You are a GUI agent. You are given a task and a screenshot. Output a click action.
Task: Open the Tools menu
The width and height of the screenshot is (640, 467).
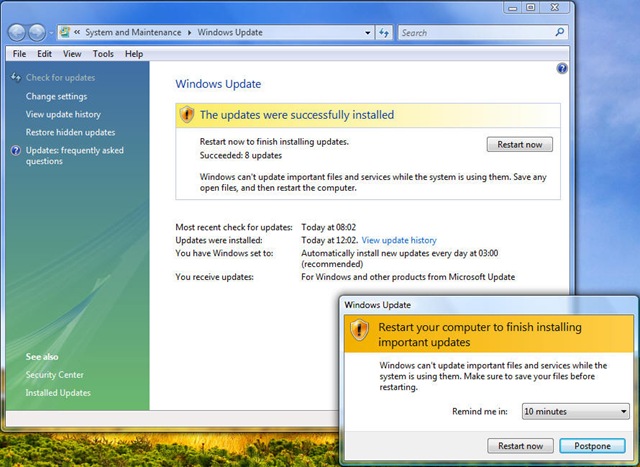[103, 54]
